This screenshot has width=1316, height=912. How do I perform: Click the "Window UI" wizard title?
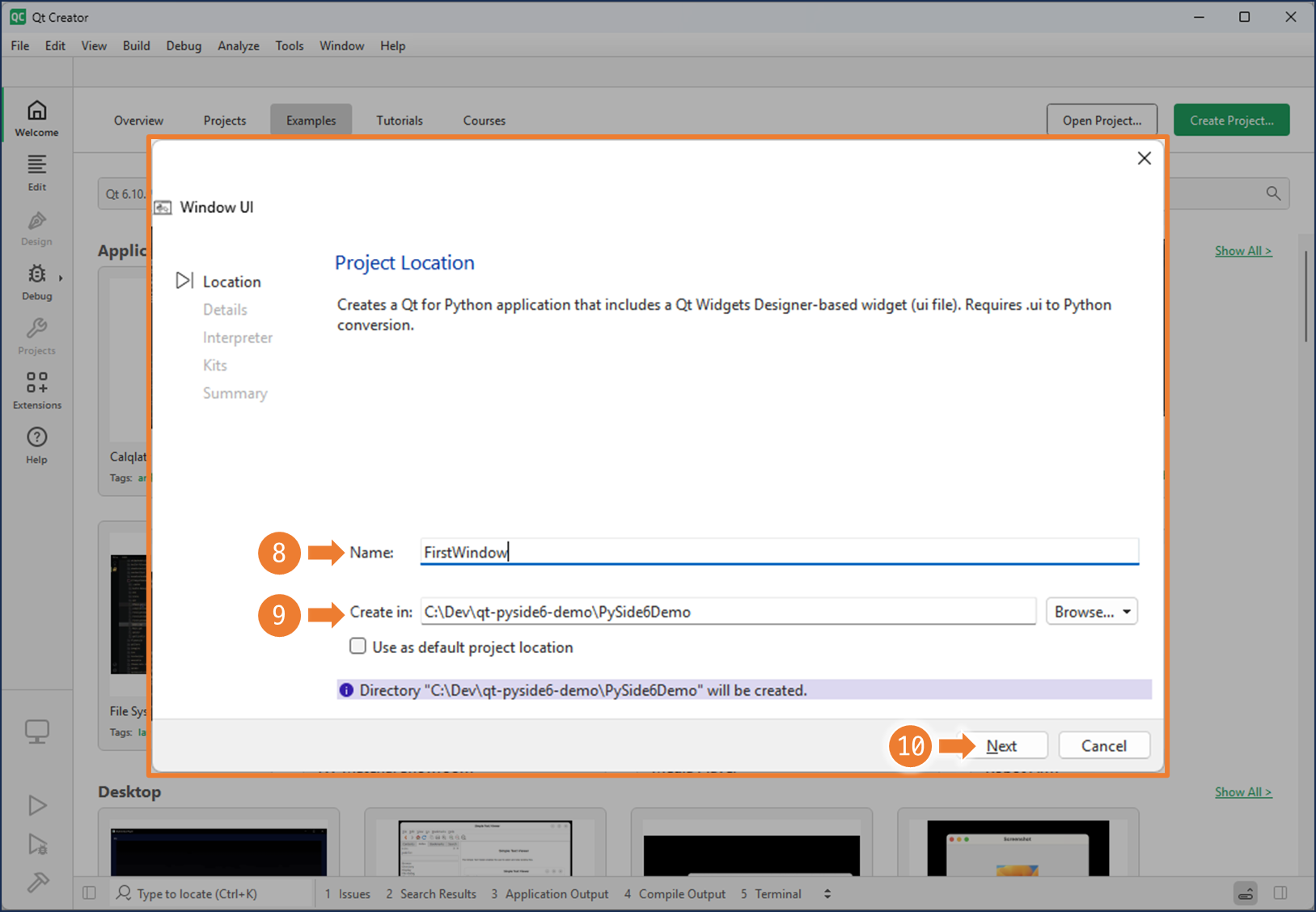pos(217,207)
